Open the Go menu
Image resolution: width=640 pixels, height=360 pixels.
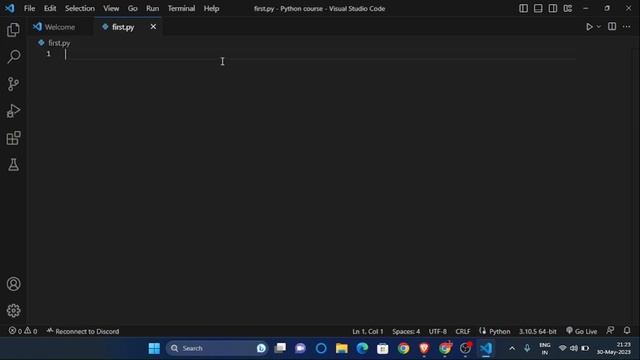(133, 9)
